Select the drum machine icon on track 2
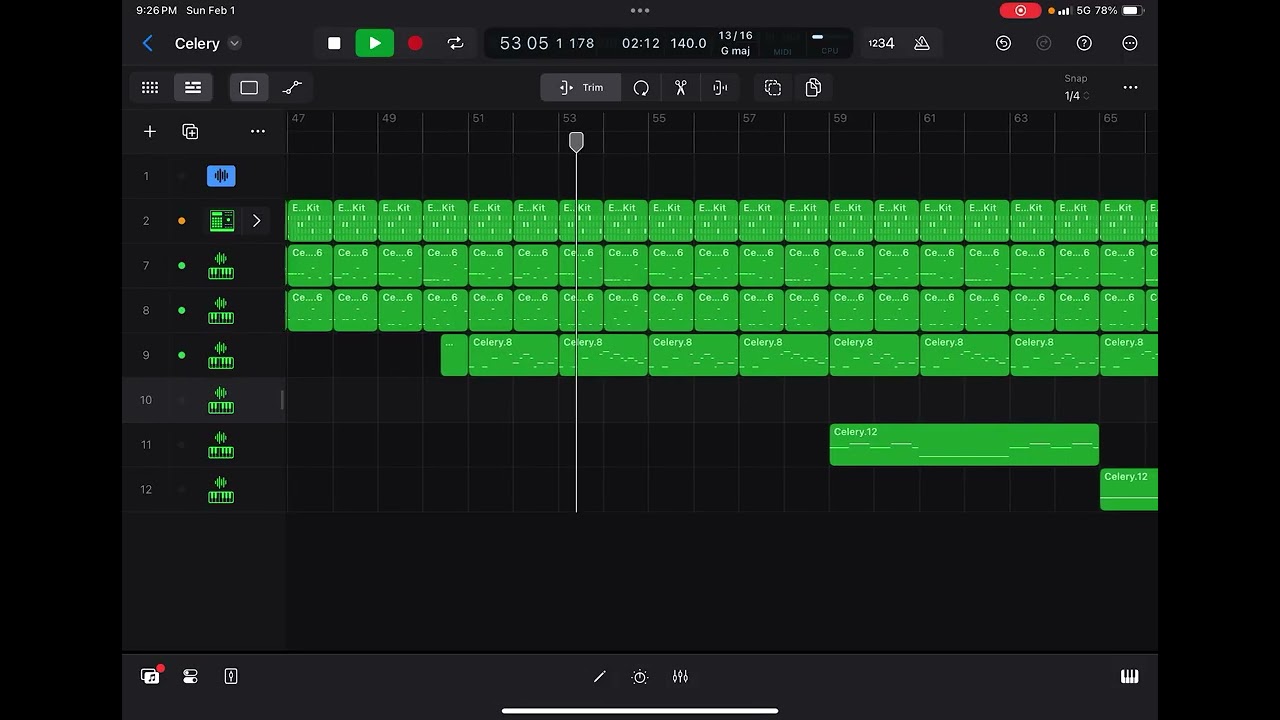Screen dimensions: 1280x720 [x=221, y=221]
